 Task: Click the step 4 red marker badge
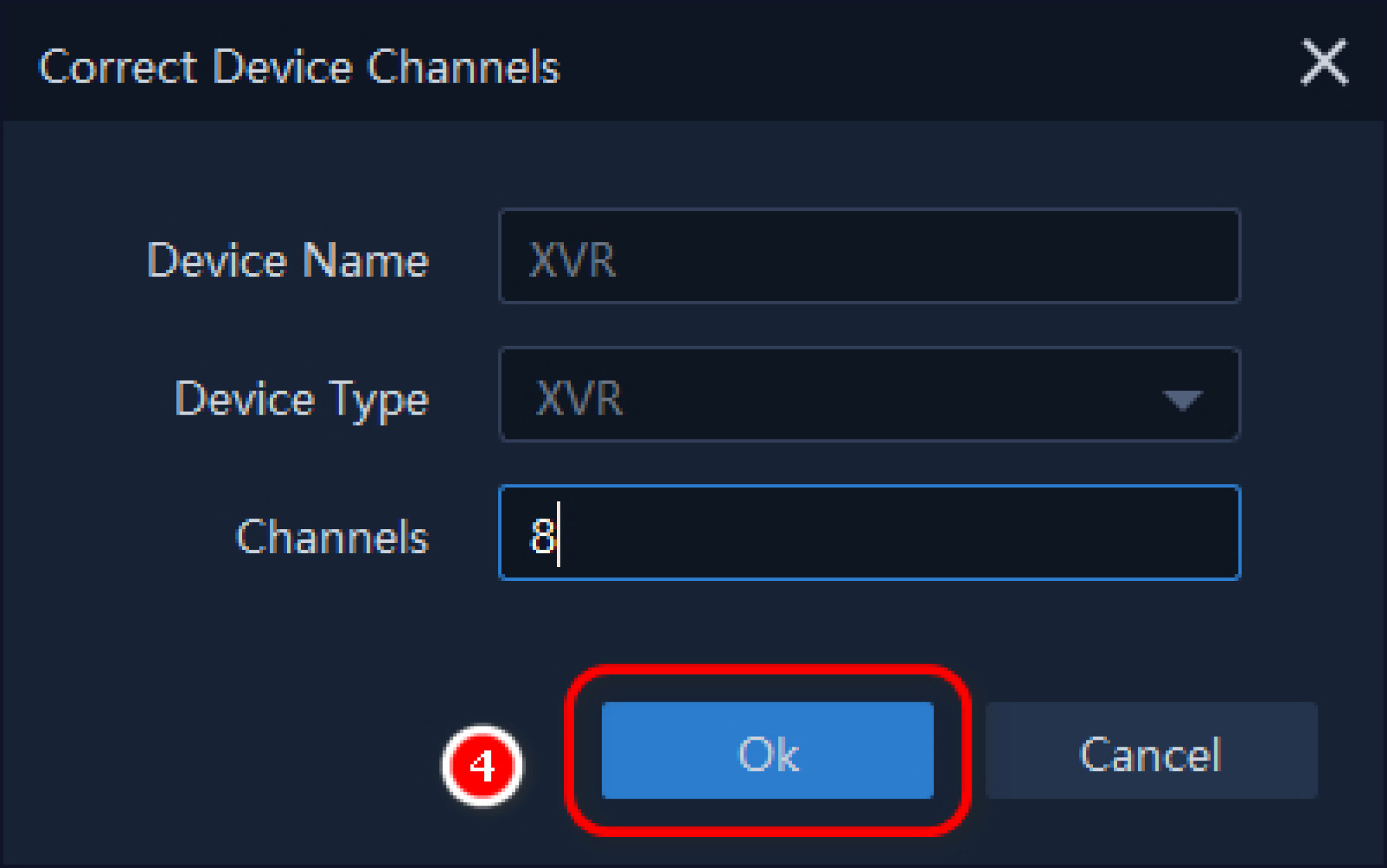click(x=483, y=765)
